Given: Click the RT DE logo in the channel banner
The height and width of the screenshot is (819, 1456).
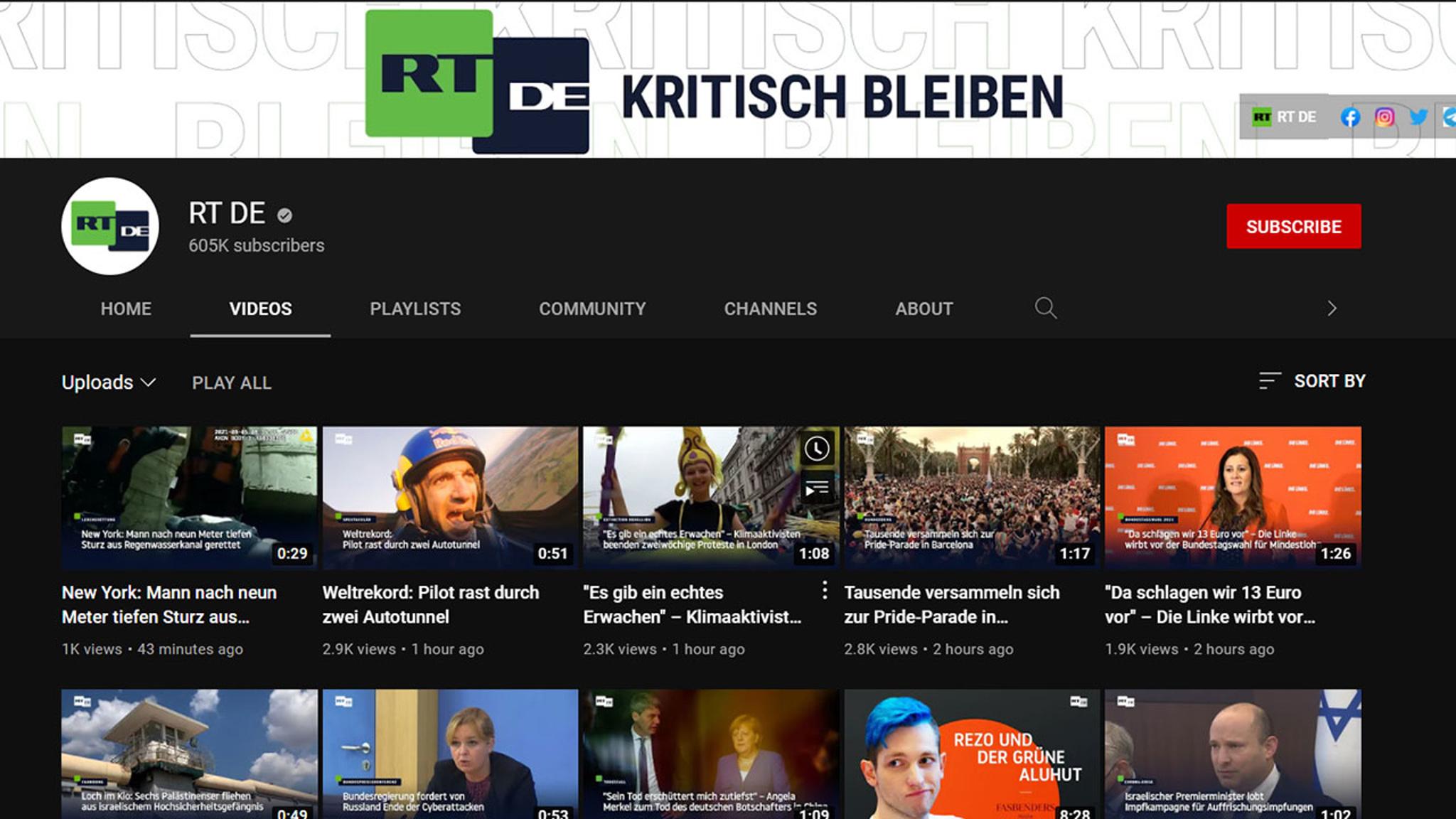Looking at the screenshot, I should (x=477, y=81).
